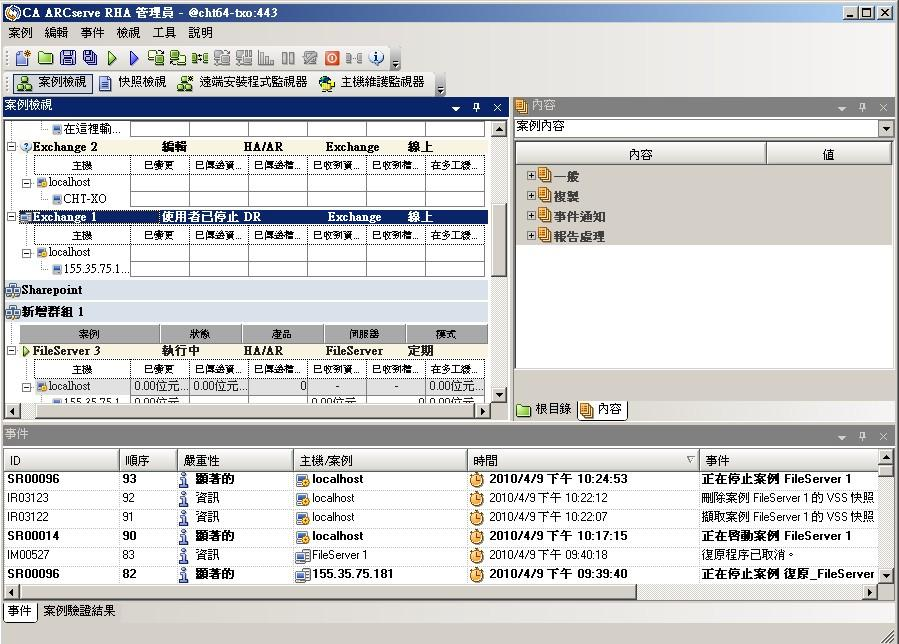Open the 案例內容 dropdown list

click(x=885, y=128)
